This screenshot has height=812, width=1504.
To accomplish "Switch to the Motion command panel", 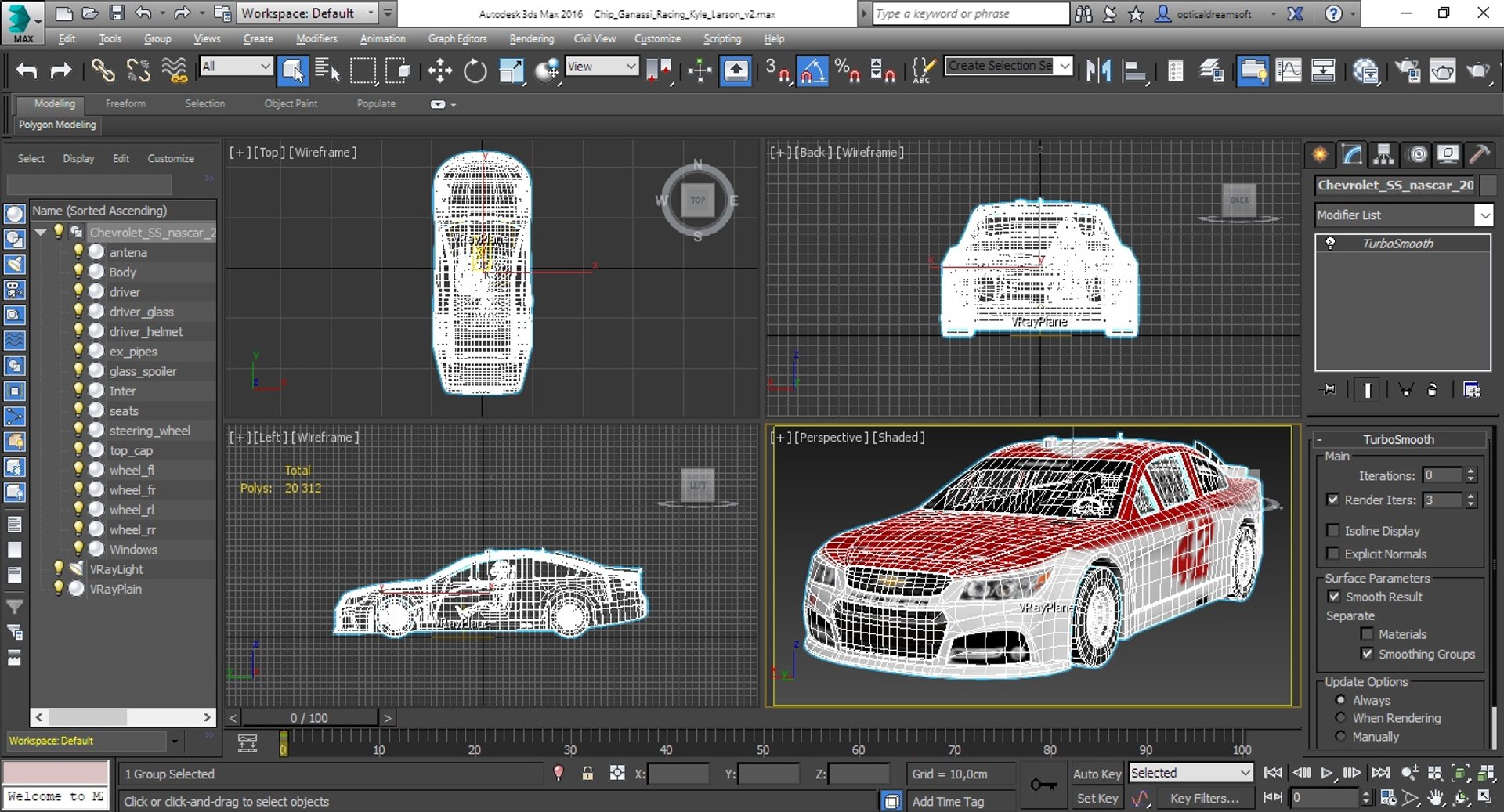I will (1417, 154).
